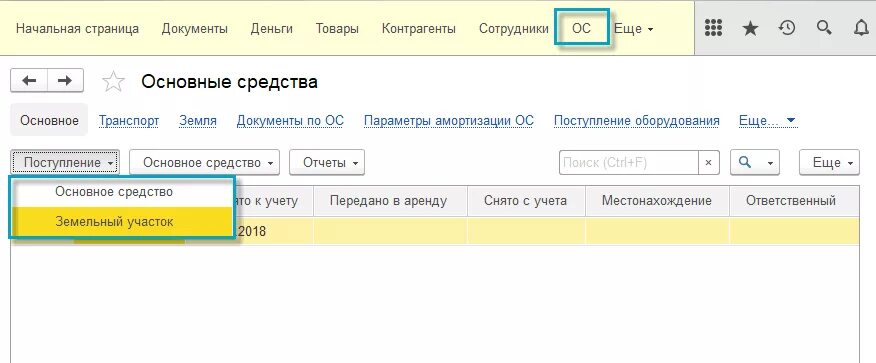Expand Еще... links dropdown
Viewport: 876px width, 363px height.
pyautogui.click(x=768, y=121)
